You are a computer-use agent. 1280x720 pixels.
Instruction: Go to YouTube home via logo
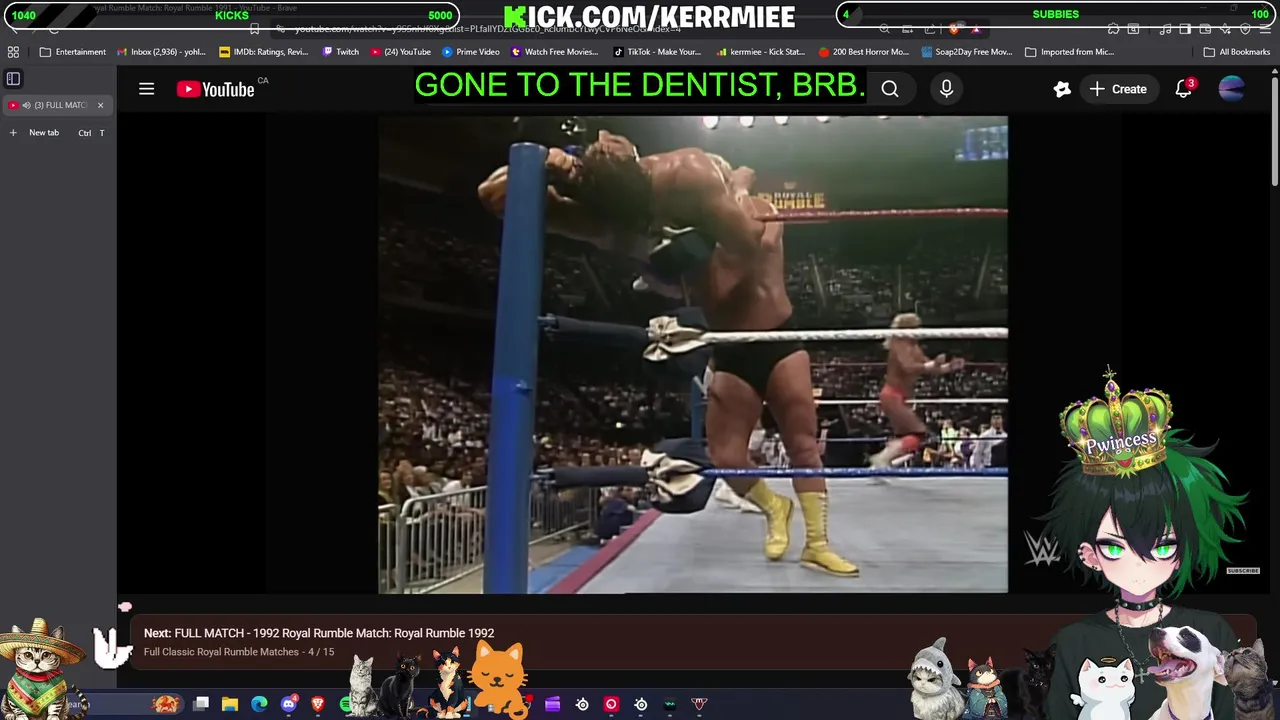coord(216,89)
